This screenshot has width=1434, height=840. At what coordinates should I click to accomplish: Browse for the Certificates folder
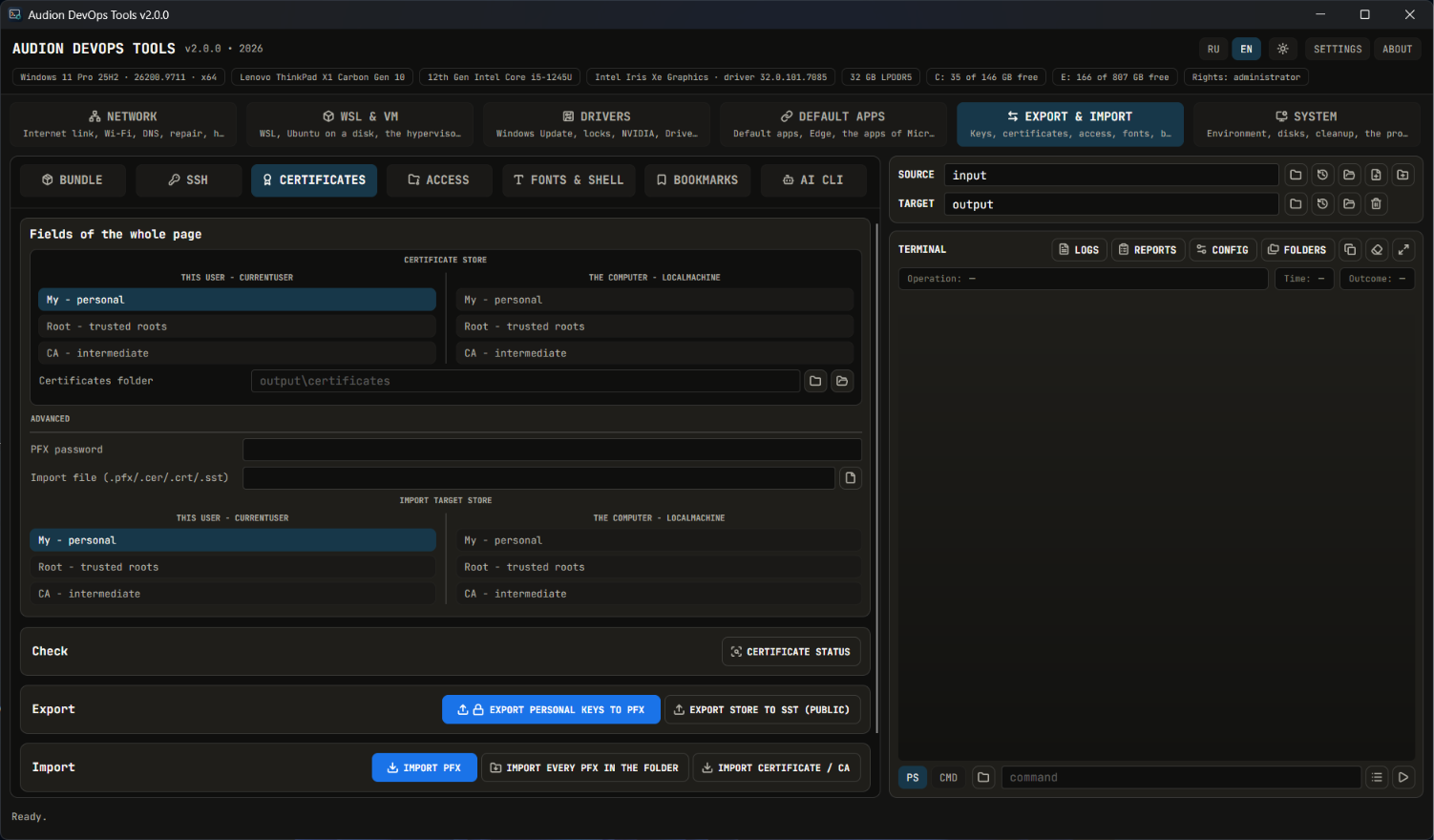(x=815, y=381)
